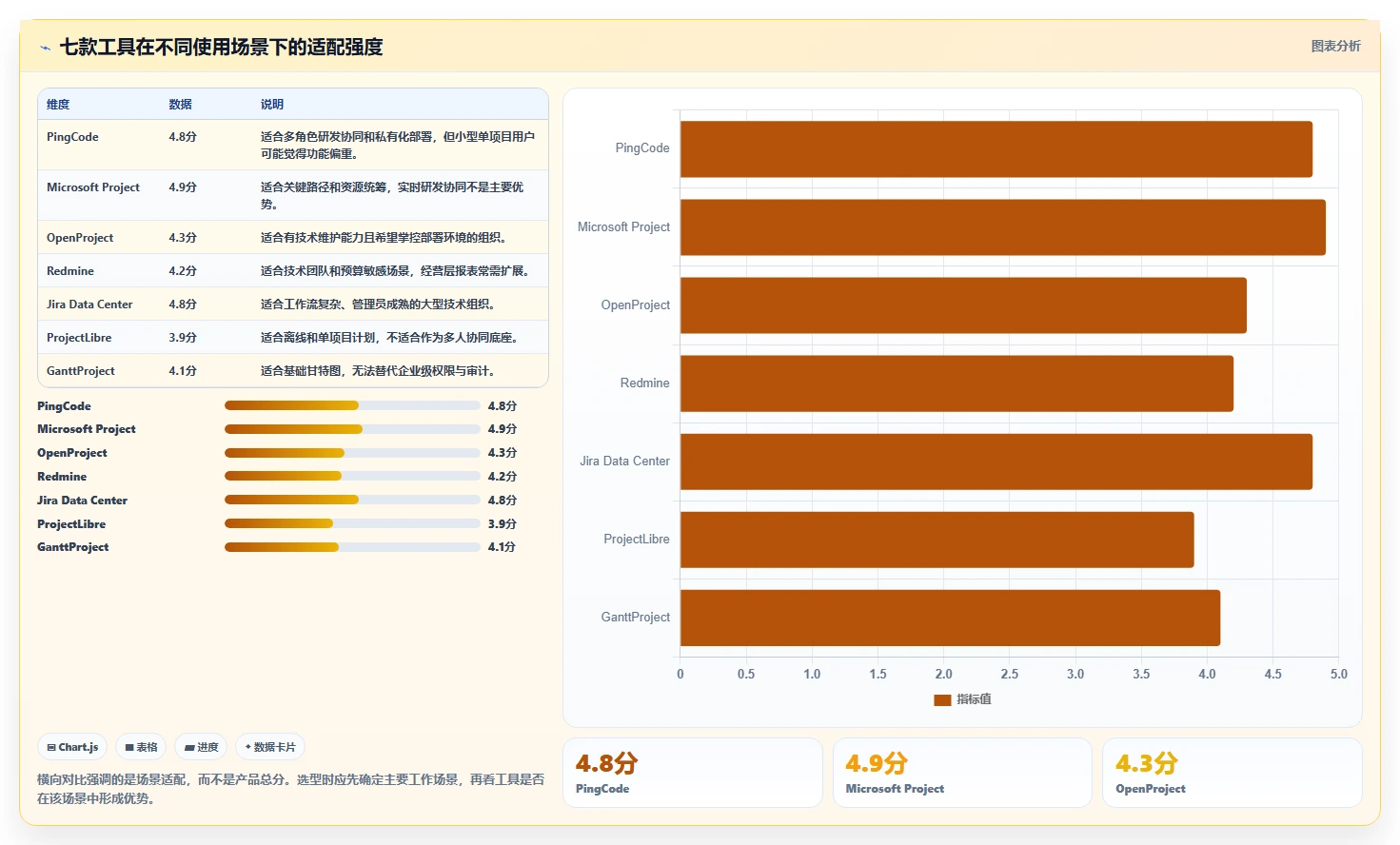
Task: Click the PingCode description about 多角色研发协同
Action: click(x=398, y=145)
